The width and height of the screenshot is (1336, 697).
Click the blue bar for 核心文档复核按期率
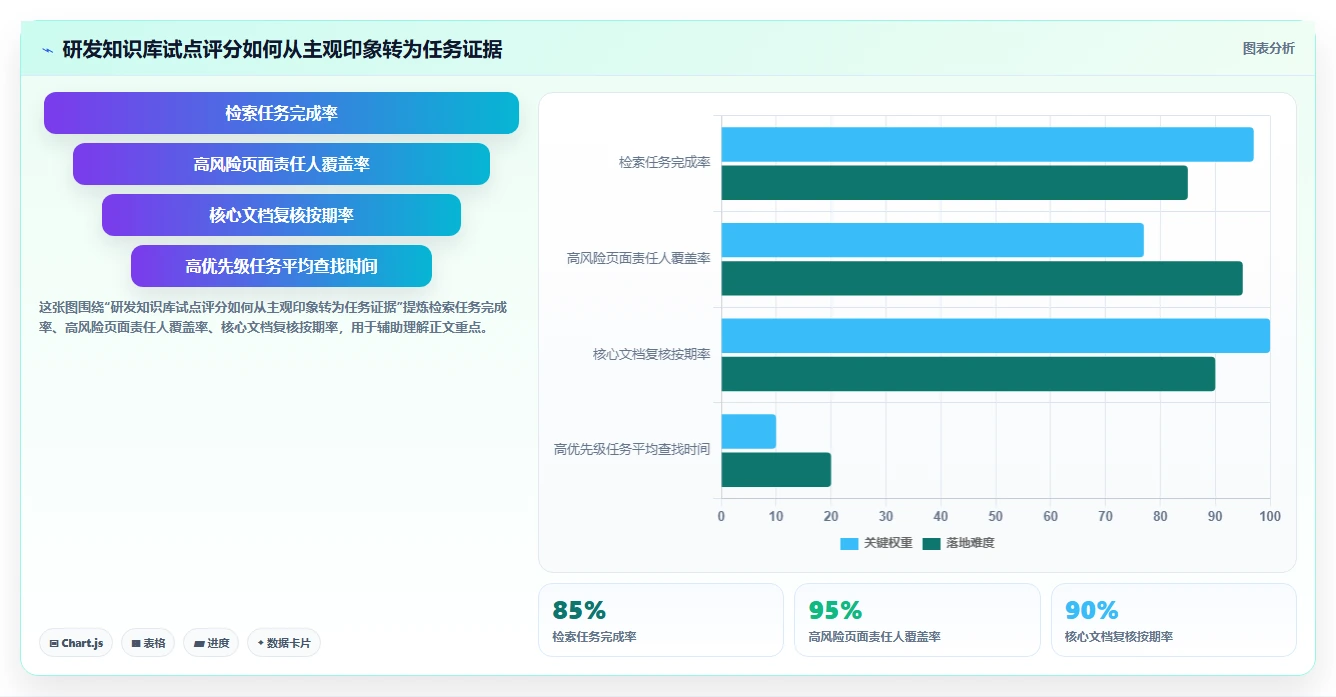tap(995, 336)
